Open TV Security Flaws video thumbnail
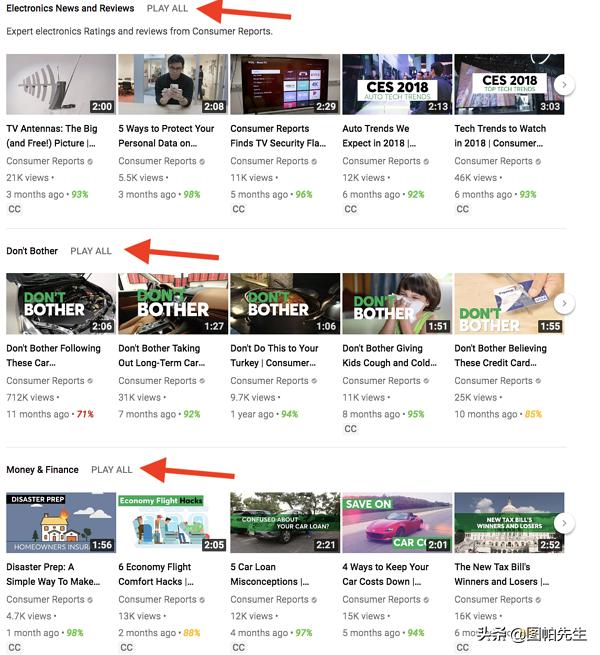 (285, 84)
